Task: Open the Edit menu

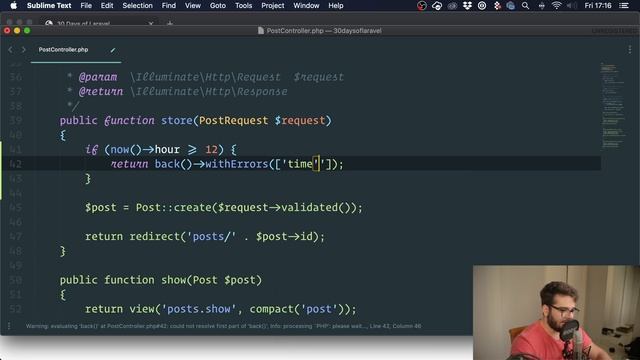Action: coord(107,6)
